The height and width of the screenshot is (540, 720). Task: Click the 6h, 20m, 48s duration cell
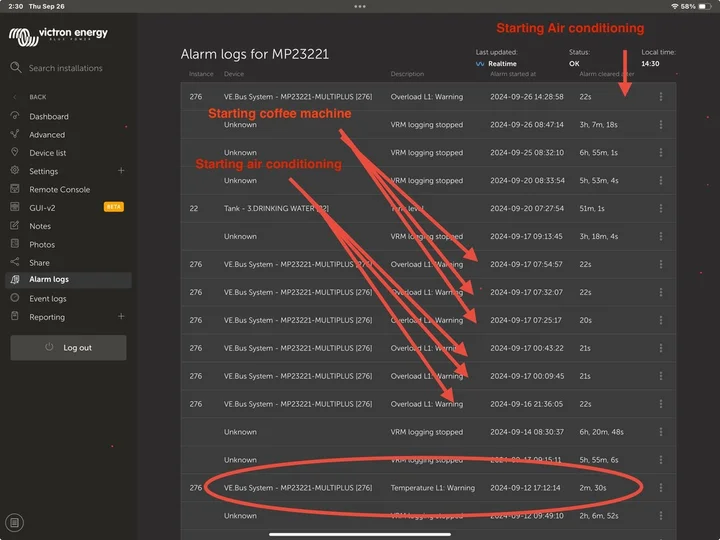[602, 432]
